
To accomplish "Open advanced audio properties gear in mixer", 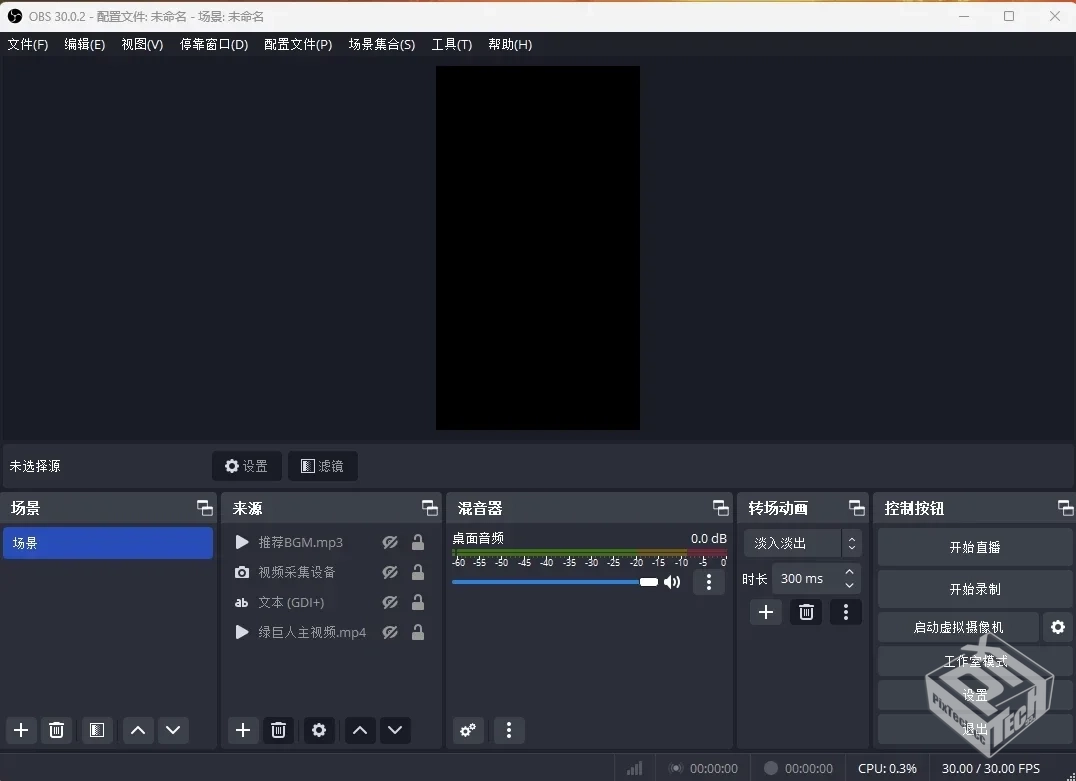I will 468,731.
